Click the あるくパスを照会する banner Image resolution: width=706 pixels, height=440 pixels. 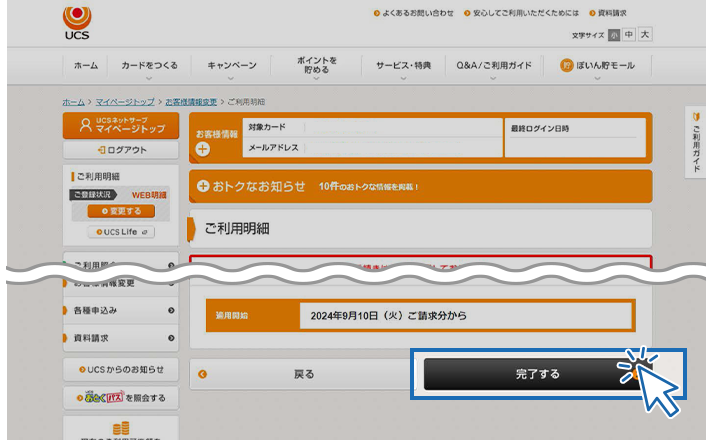coord(121,399)
